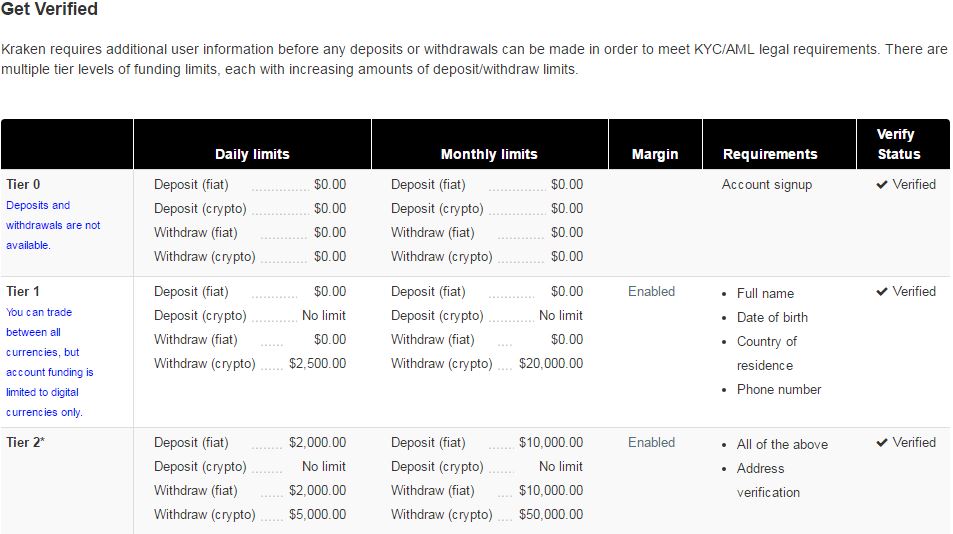Click the Tier 1 Verified checkmark icon

pyautogui.click(x=882, y=292)
